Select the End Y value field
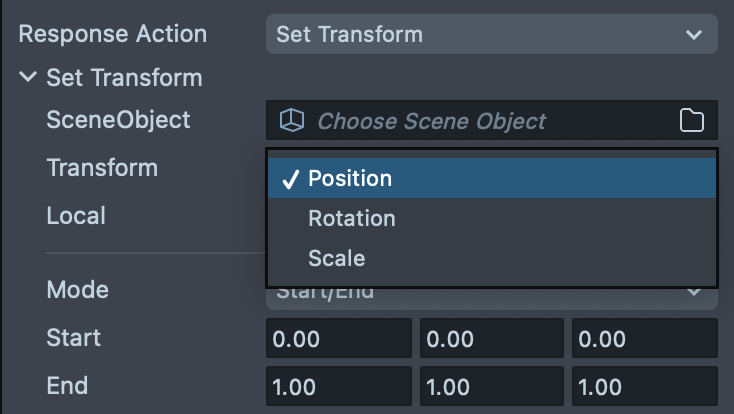The image size is (734, 414). (x=491, y=386)
